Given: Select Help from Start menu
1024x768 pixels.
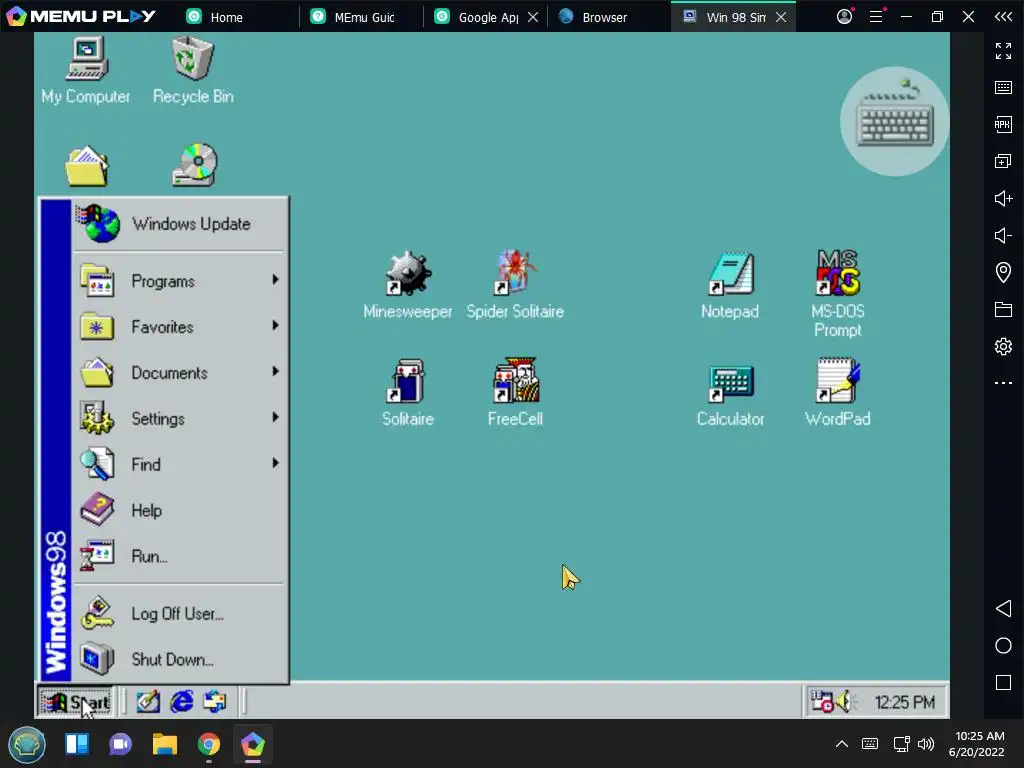Looking at the screenshot, I should (x=178, y=510).
